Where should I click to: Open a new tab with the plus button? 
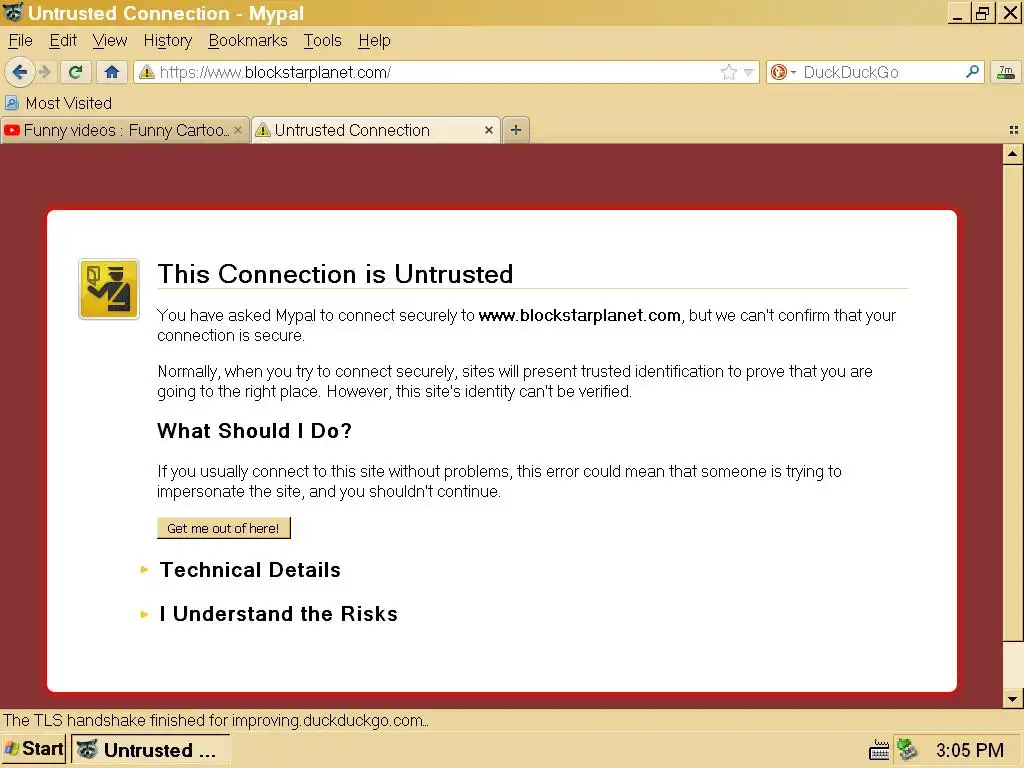[x=516, y=130]
